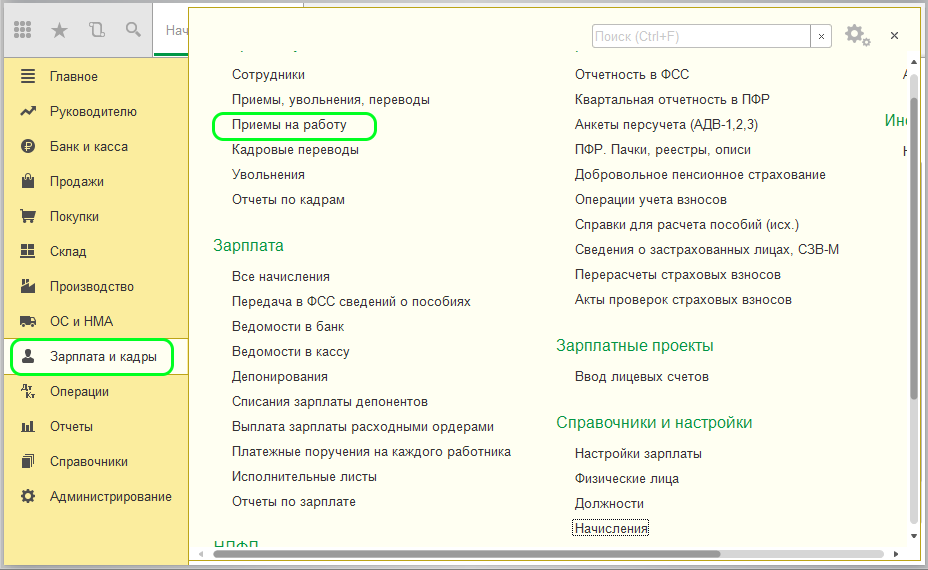Open Исполнительные листы
Screen dimensions: 928x570
304,476
